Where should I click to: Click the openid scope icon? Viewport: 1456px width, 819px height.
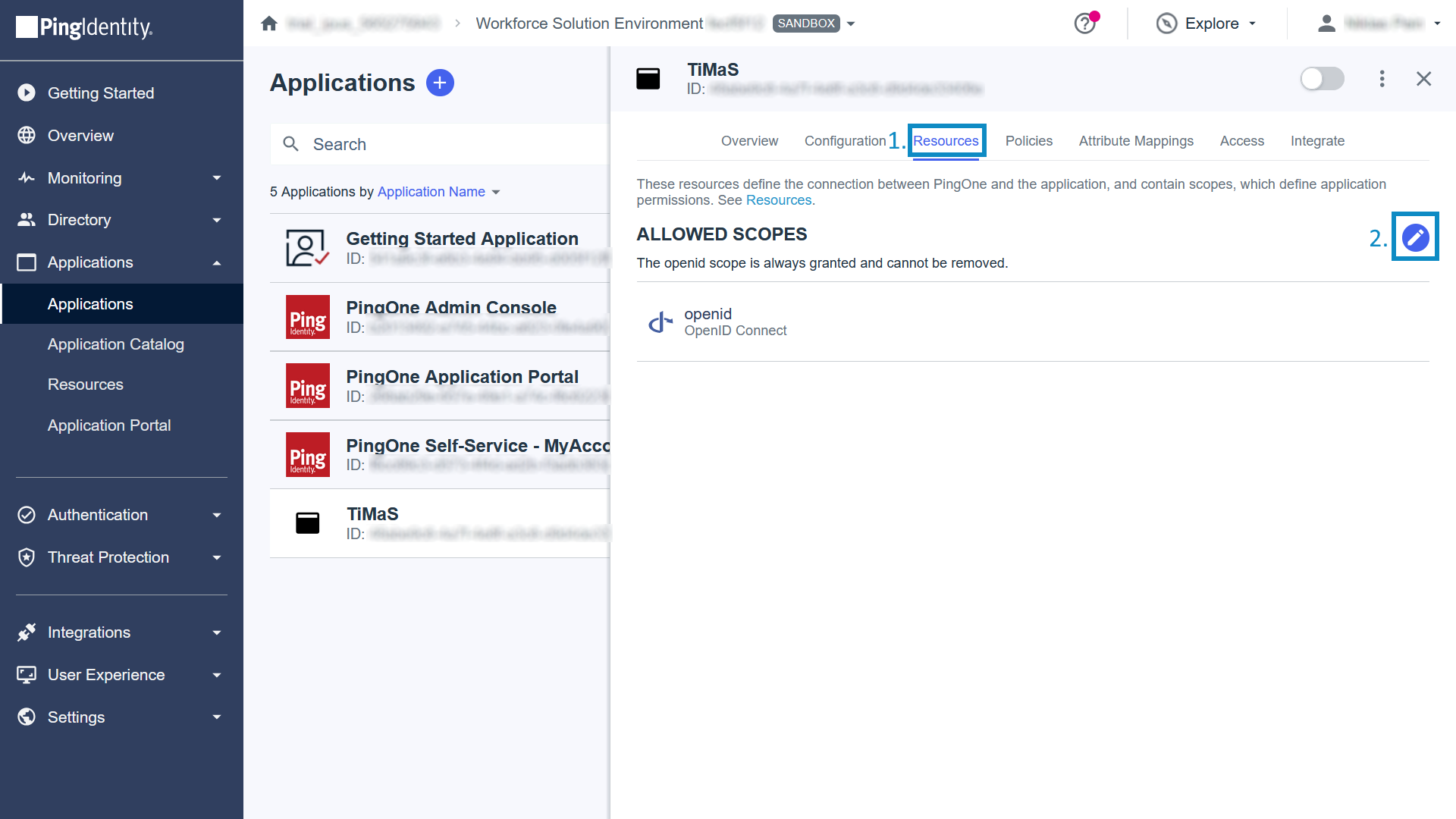(661, 322)
